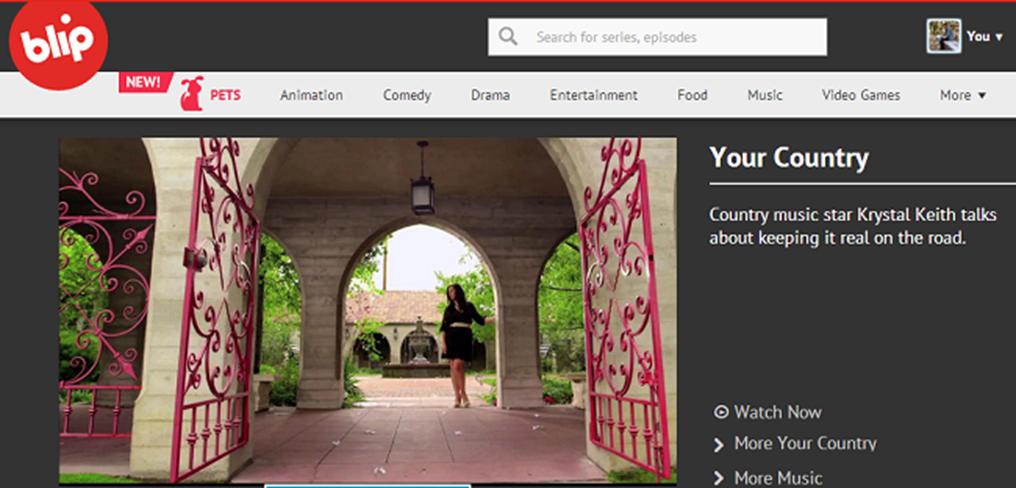This screenshot has width=1016, height=488.
Task: Click the search magnifier icon
Action: pos(509,37)
